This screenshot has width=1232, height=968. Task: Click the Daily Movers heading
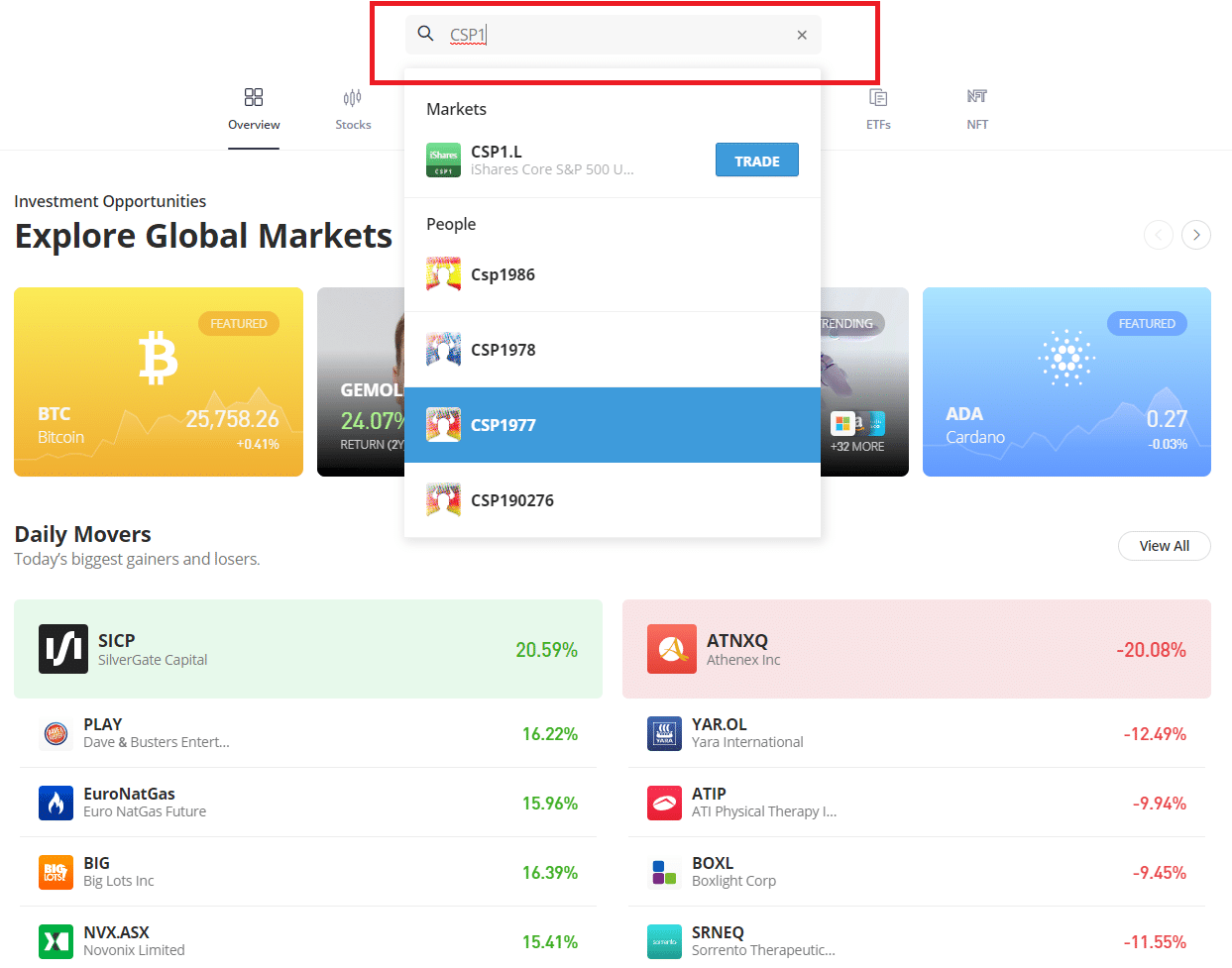tap(82, 534)
